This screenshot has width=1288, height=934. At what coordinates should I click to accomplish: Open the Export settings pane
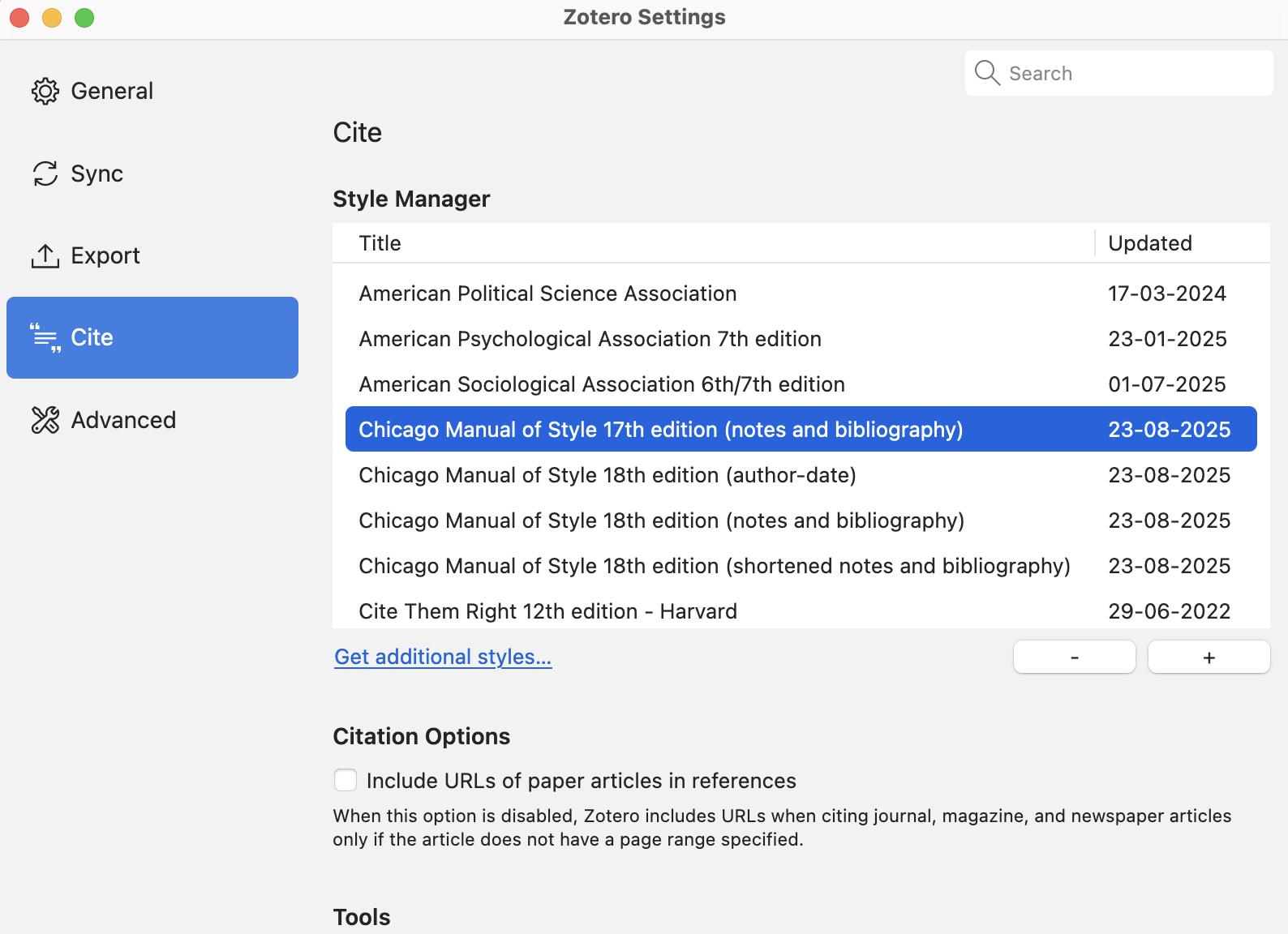(152, 255)
